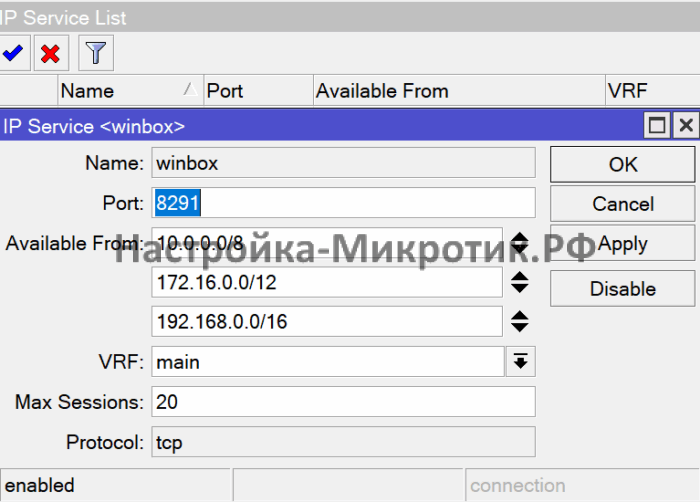Click the Disable button
The image size is (700, 502).
click(x=623, y=289)
